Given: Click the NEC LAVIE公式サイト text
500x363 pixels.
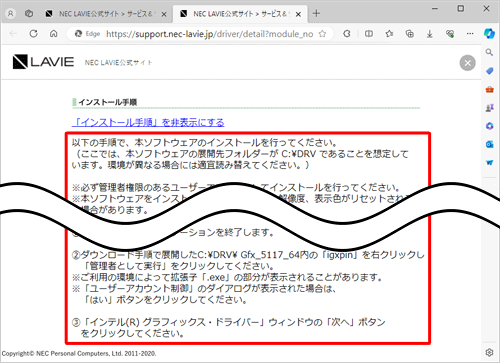Looking at the screenshot, I should tap(118, 63).
